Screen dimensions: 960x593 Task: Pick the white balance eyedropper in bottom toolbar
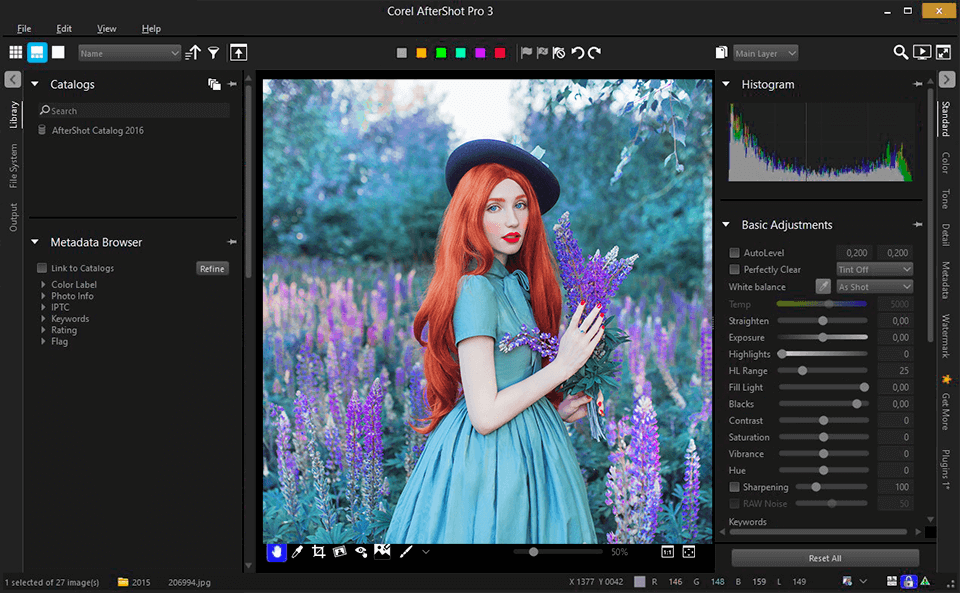pyautogui.click(x=297, y=551)
